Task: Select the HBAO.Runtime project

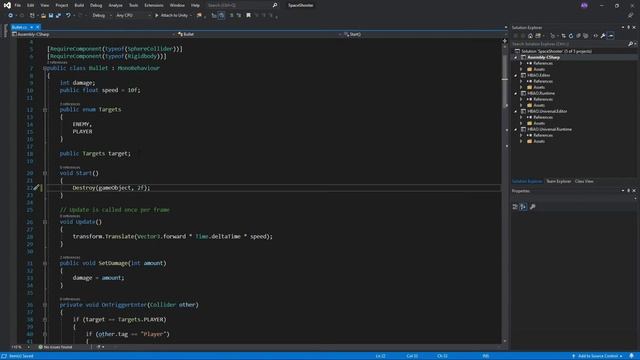Action: 541,93
